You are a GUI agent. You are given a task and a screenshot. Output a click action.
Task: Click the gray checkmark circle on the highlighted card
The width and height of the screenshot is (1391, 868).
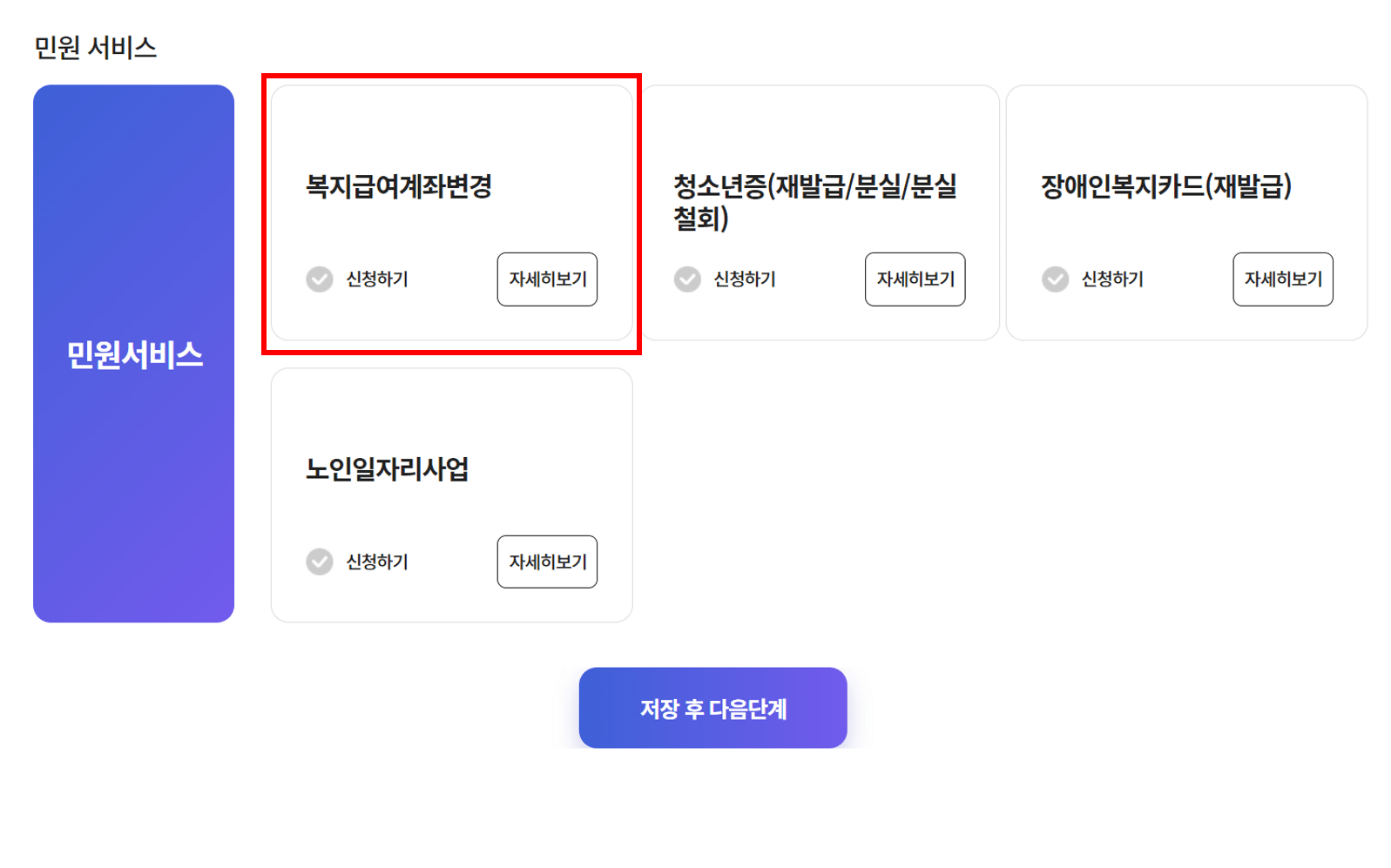[x=320, y=279]
